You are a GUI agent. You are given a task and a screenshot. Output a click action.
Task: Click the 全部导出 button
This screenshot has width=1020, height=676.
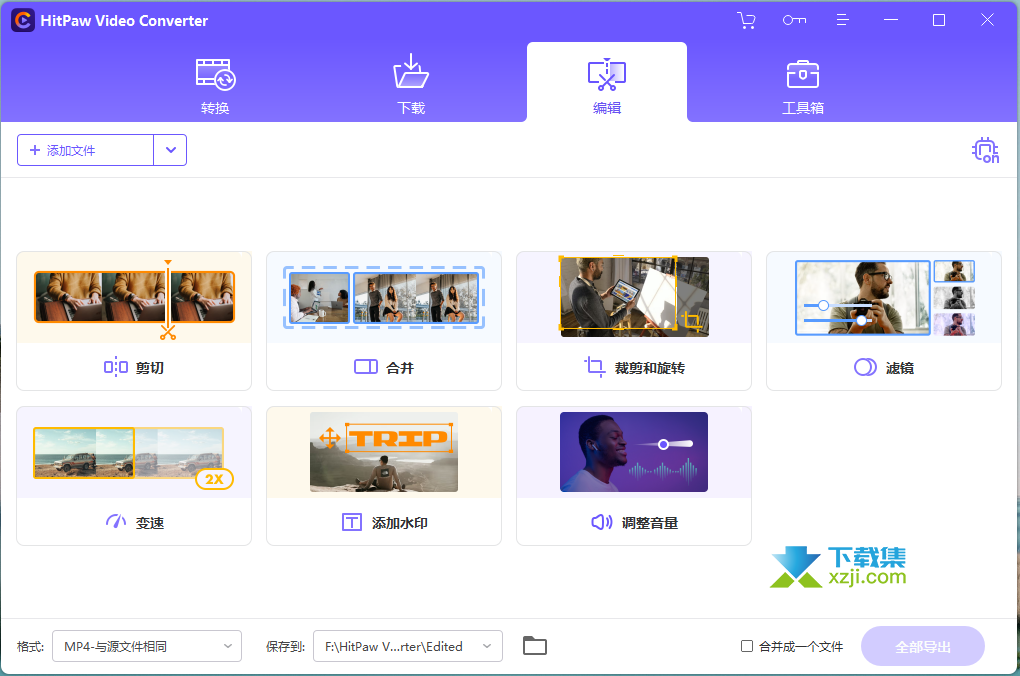(922, 646)
